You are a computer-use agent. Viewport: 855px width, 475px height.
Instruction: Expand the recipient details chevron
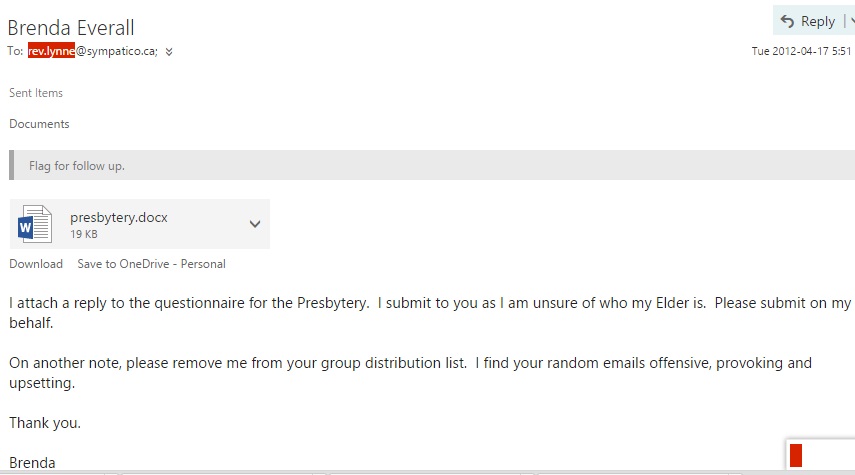tap(168, 52)
